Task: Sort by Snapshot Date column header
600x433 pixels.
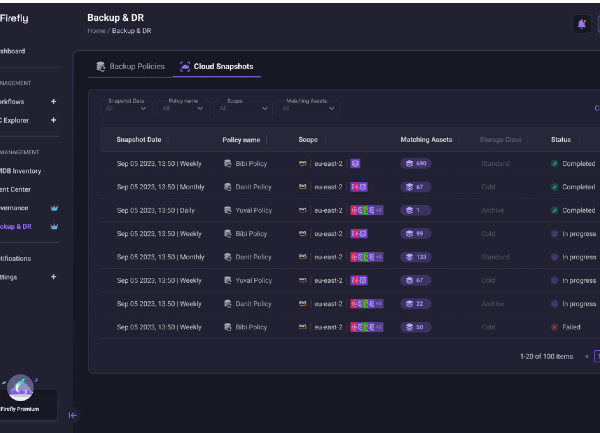Action: pos(139,140)
